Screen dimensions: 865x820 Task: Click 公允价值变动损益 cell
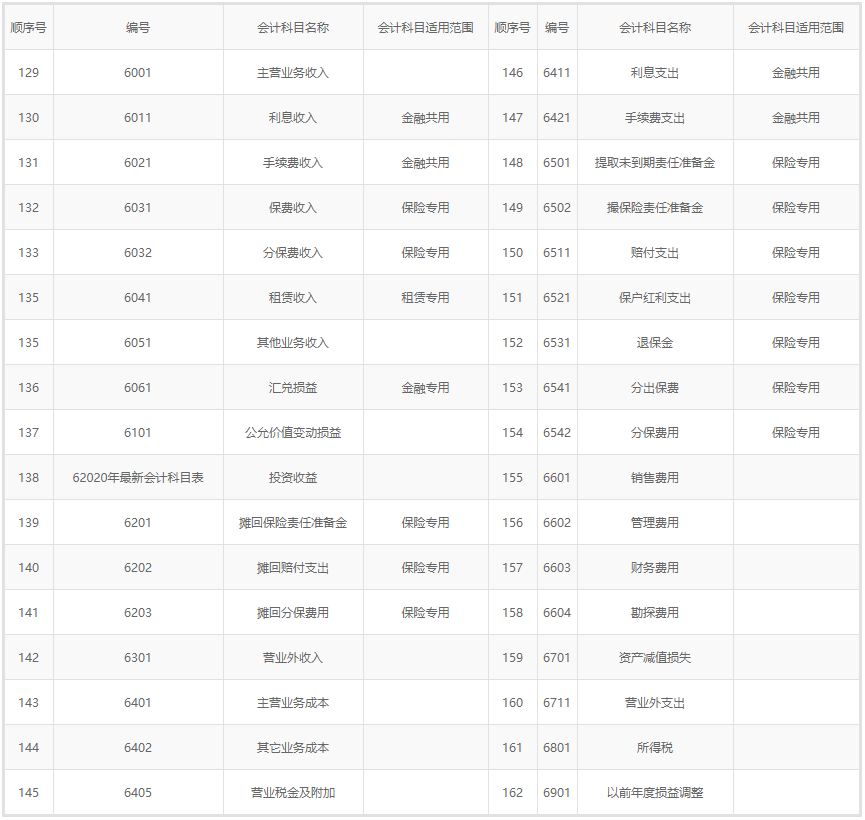point(293,433)
